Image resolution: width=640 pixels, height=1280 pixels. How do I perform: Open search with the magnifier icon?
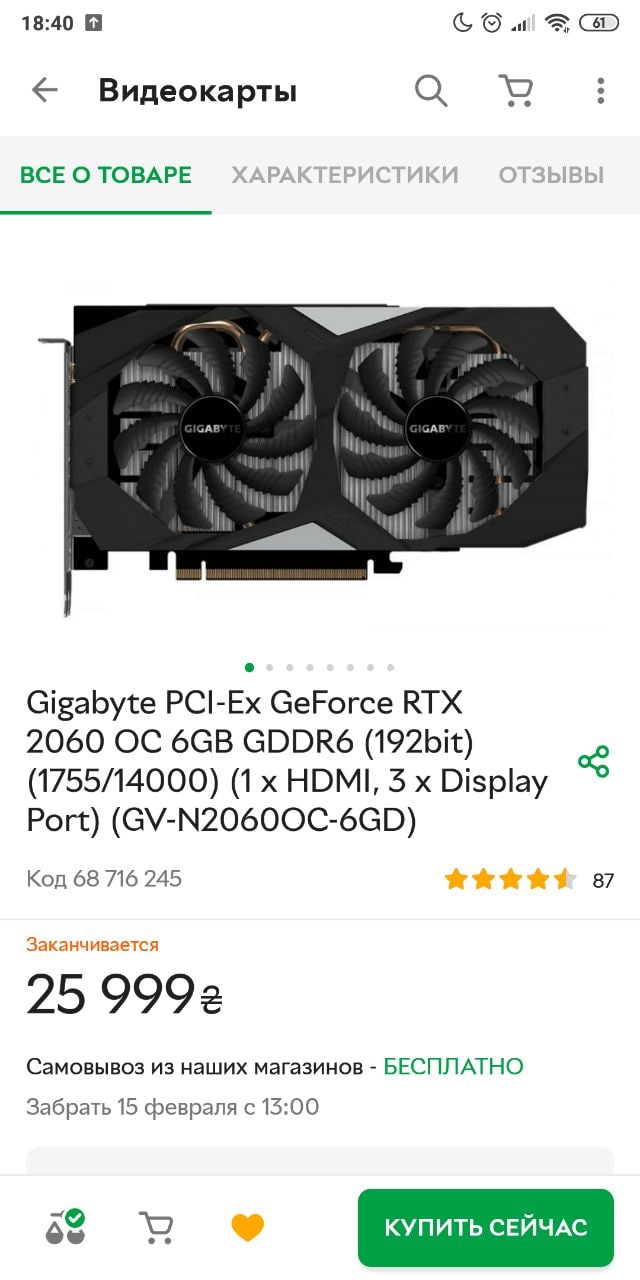coord(431,91)
